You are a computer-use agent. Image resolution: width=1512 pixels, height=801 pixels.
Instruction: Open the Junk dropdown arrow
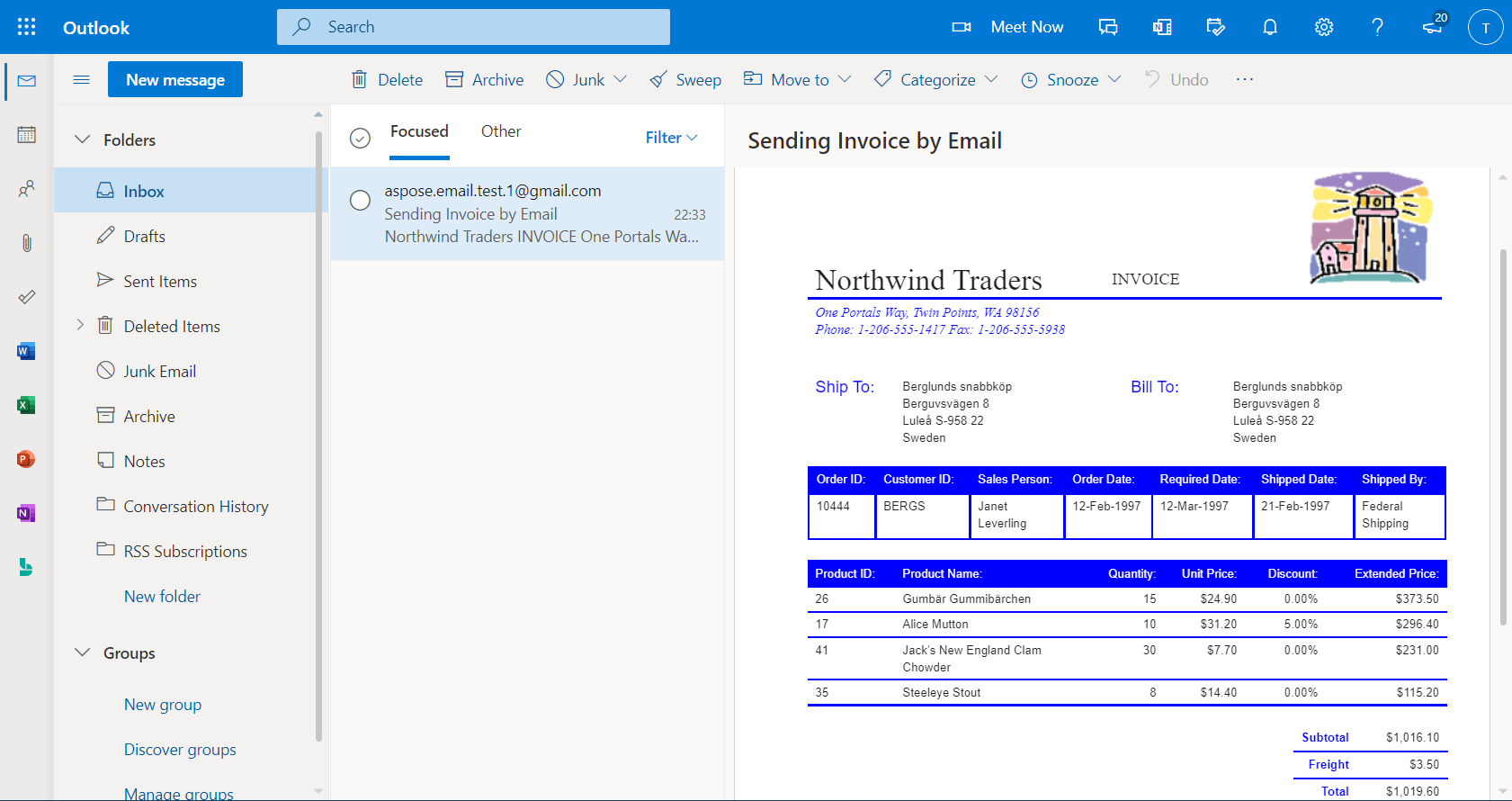[620, 79]
